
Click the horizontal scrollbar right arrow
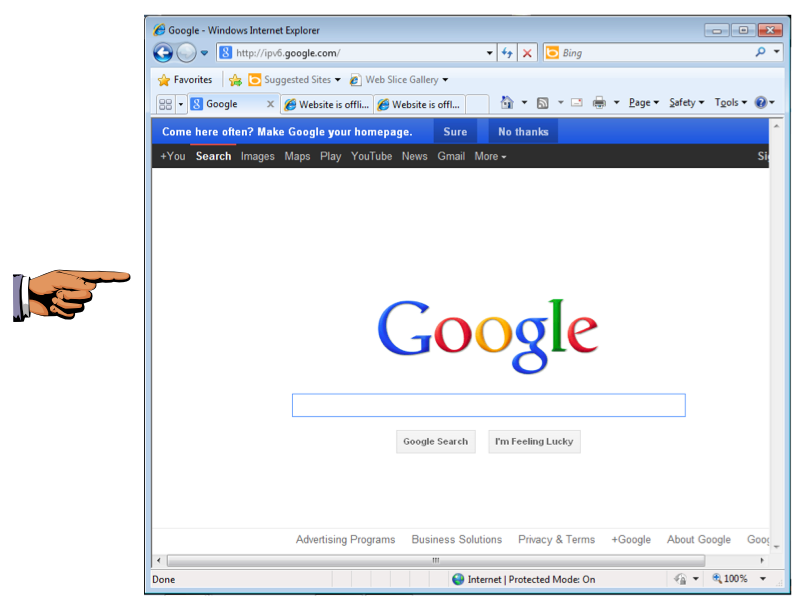click(x=762, y=560)
